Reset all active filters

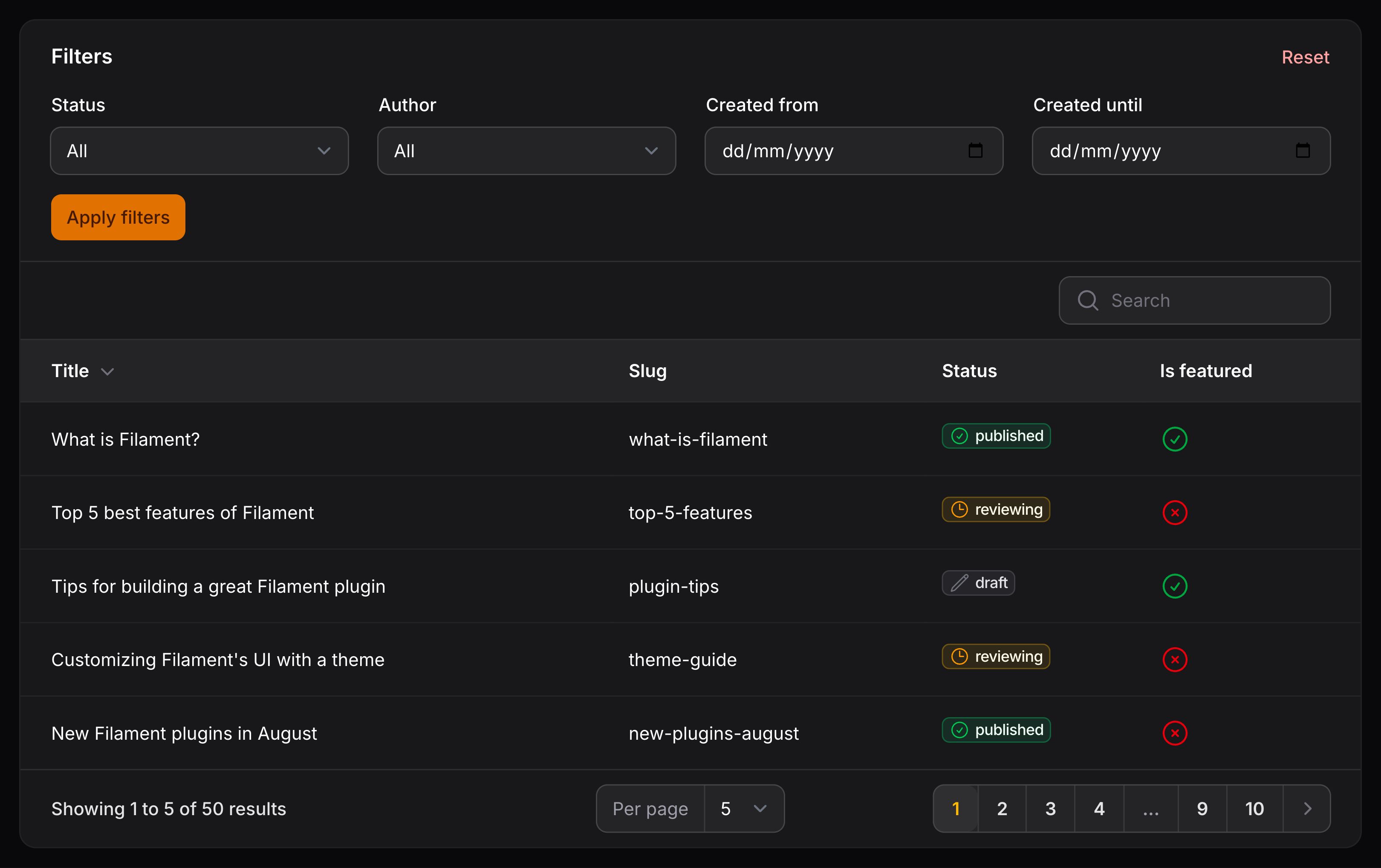tap(1305, 57)
